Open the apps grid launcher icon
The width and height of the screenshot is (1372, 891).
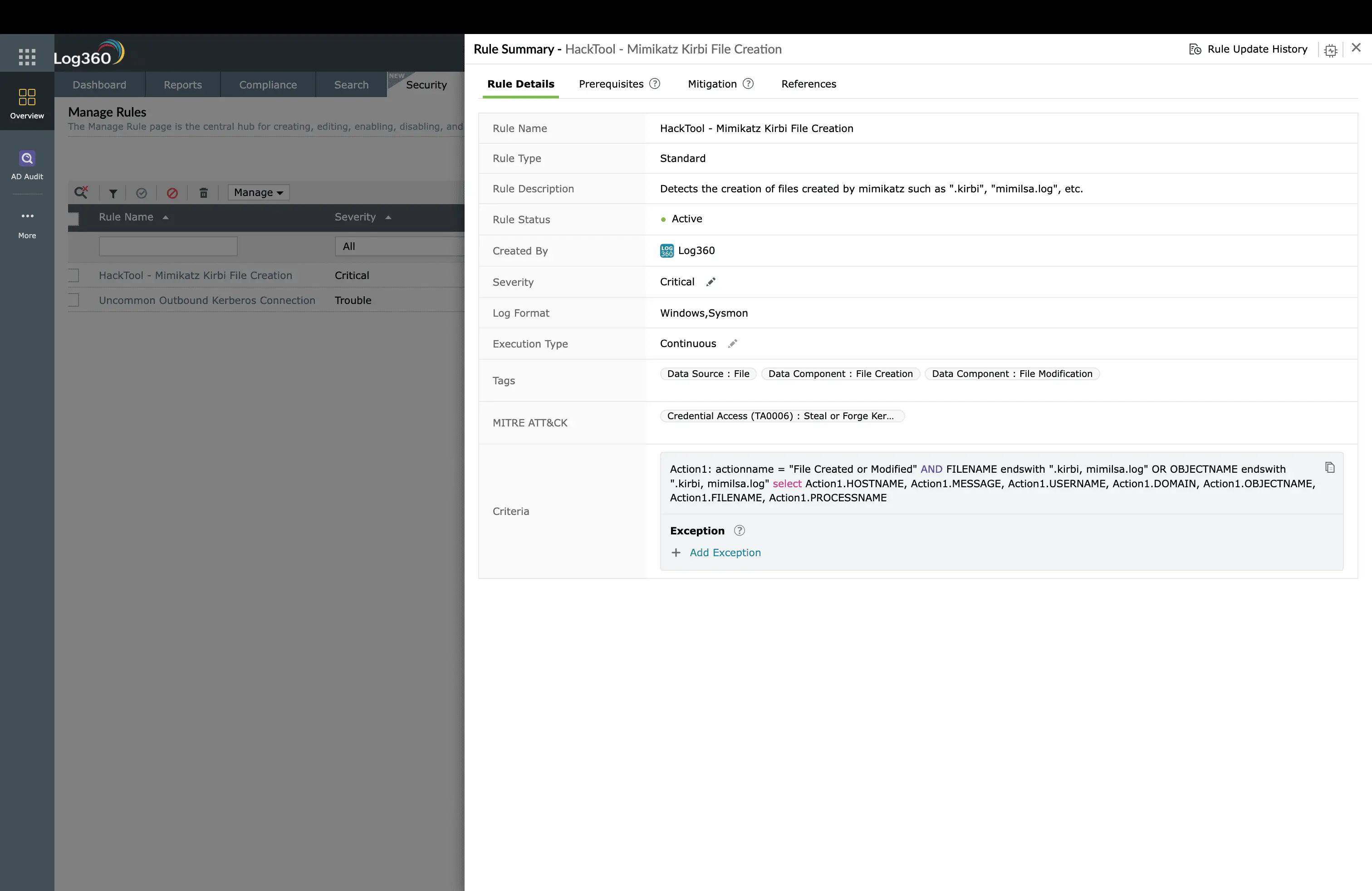click(27, 56)
